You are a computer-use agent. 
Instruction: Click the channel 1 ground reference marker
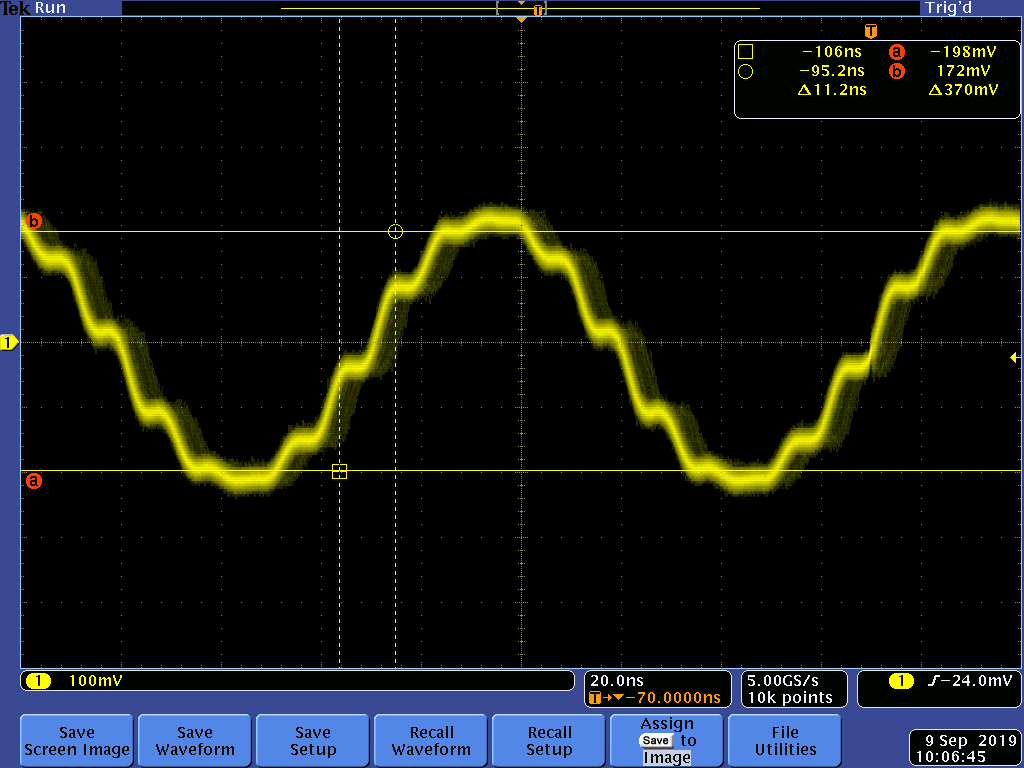tap(9, 342)
